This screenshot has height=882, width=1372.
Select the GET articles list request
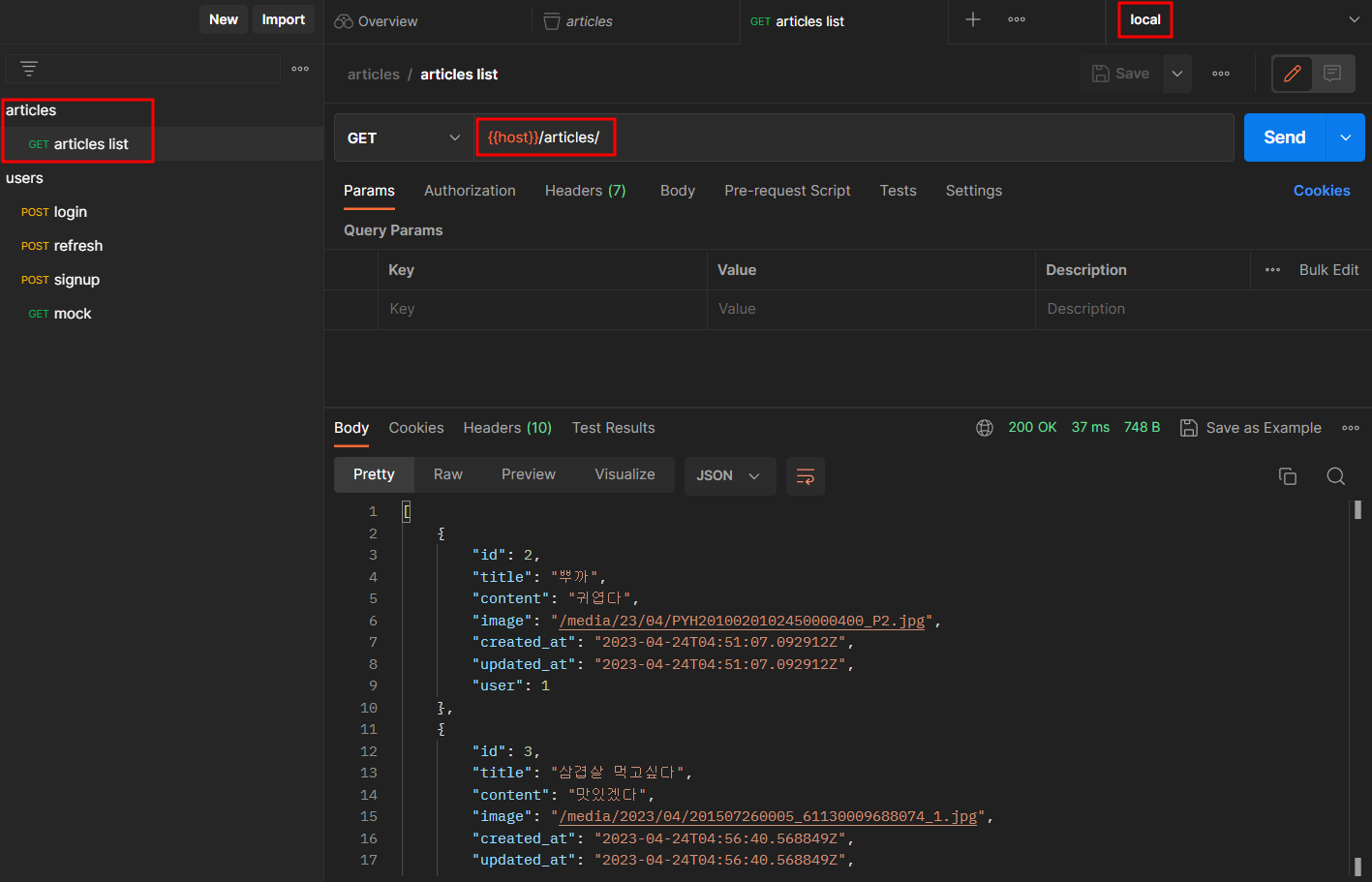162,144
